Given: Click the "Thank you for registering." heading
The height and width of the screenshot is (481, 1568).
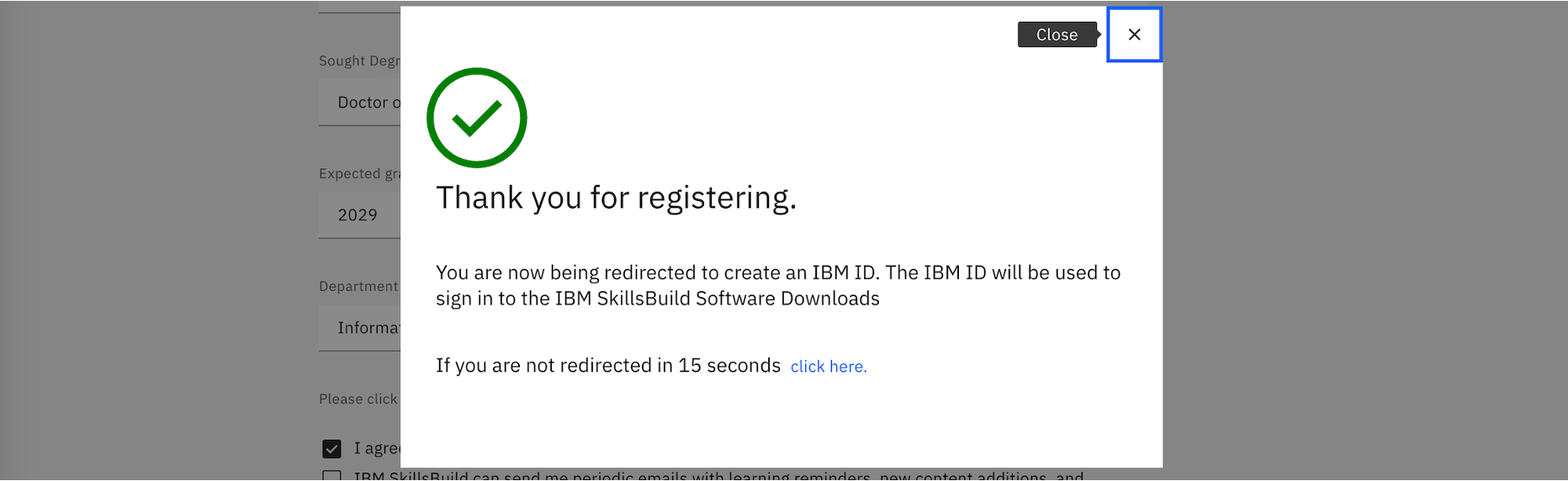Looking at the screenshot, I should 616,198.
